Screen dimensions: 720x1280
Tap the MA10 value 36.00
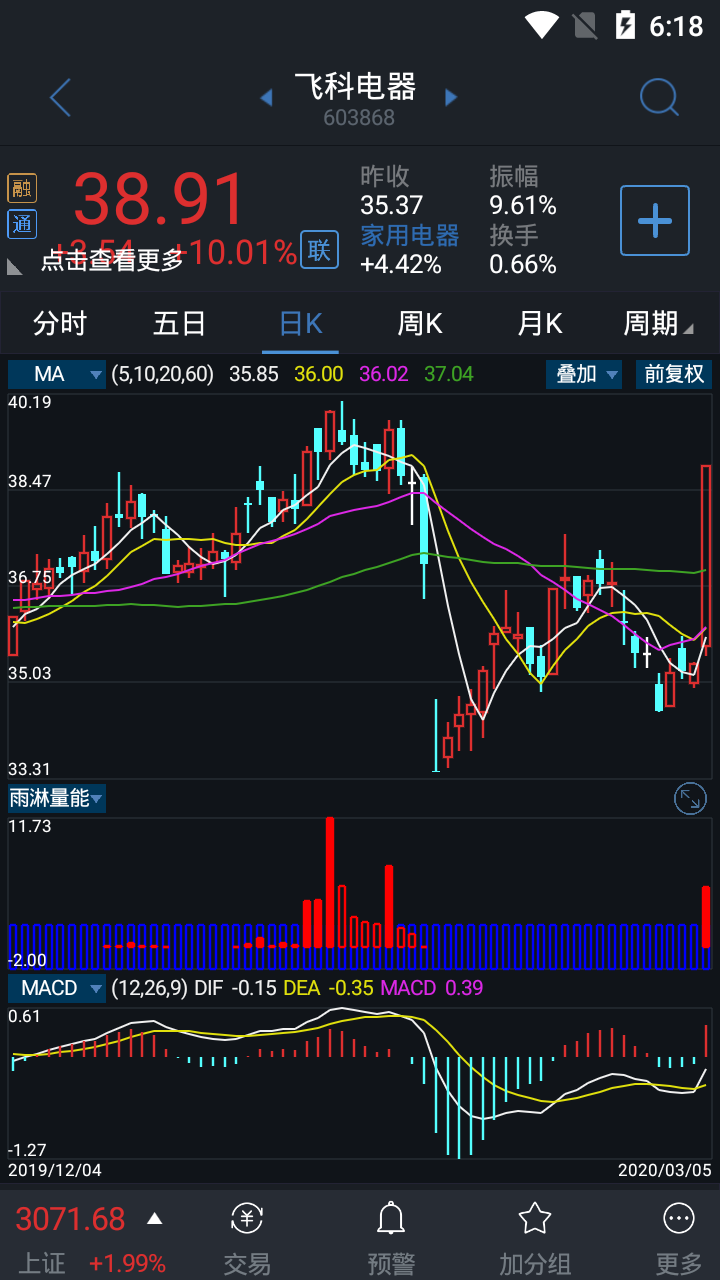point(319,374)
